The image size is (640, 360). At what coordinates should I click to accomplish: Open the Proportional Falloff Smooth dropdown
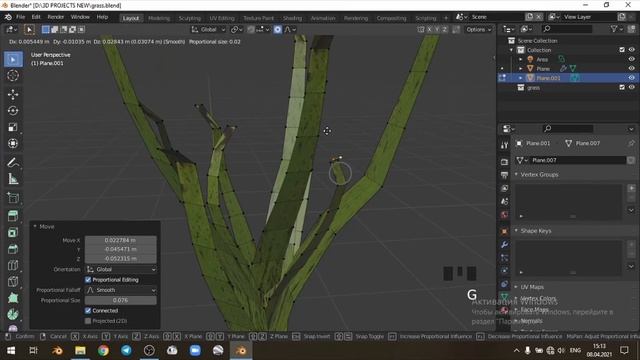[x=121, y=290]
